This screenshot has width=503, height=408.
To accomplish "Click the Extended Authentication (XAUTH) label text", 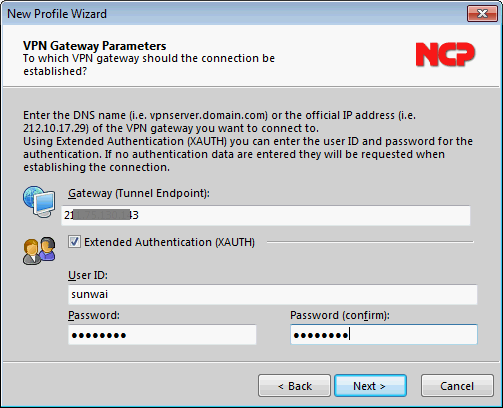I will (169, 242).
